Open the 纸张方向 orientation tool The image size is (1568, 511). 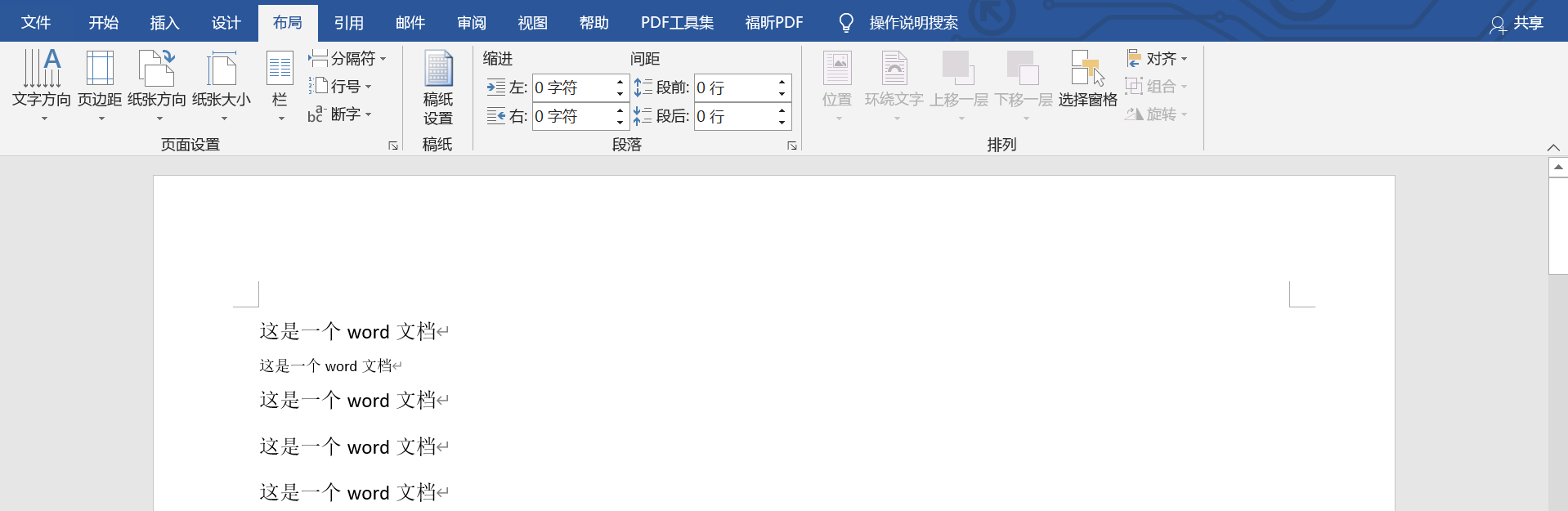(157, 85)
